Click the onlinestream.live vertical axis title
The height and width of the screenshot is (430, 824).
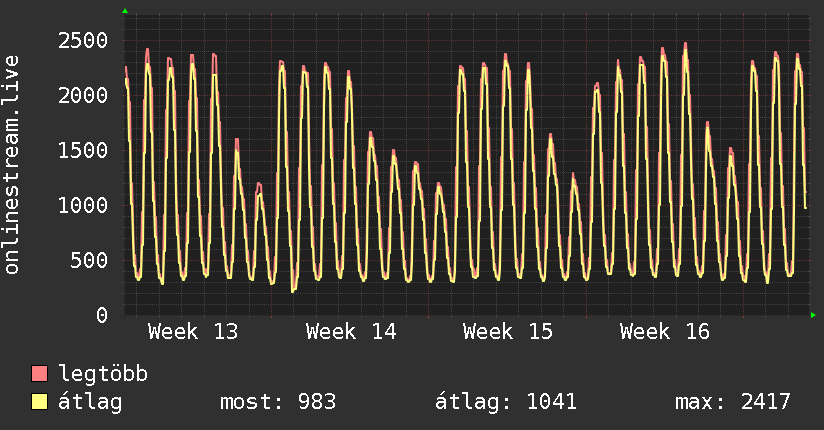pyautogui.click(x=11, y=165)
